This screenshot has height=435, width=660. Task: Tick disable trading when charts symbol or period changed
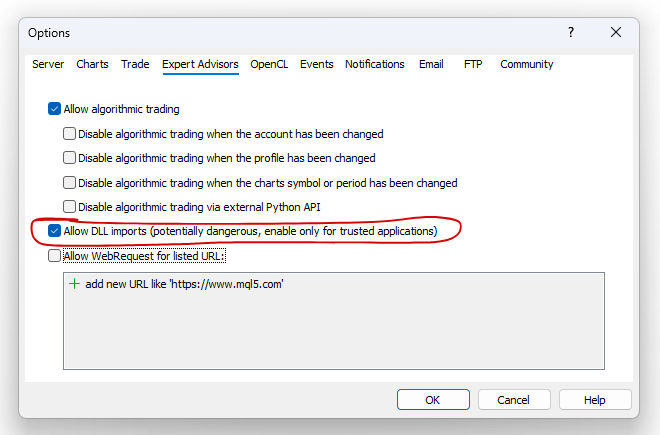70,183
